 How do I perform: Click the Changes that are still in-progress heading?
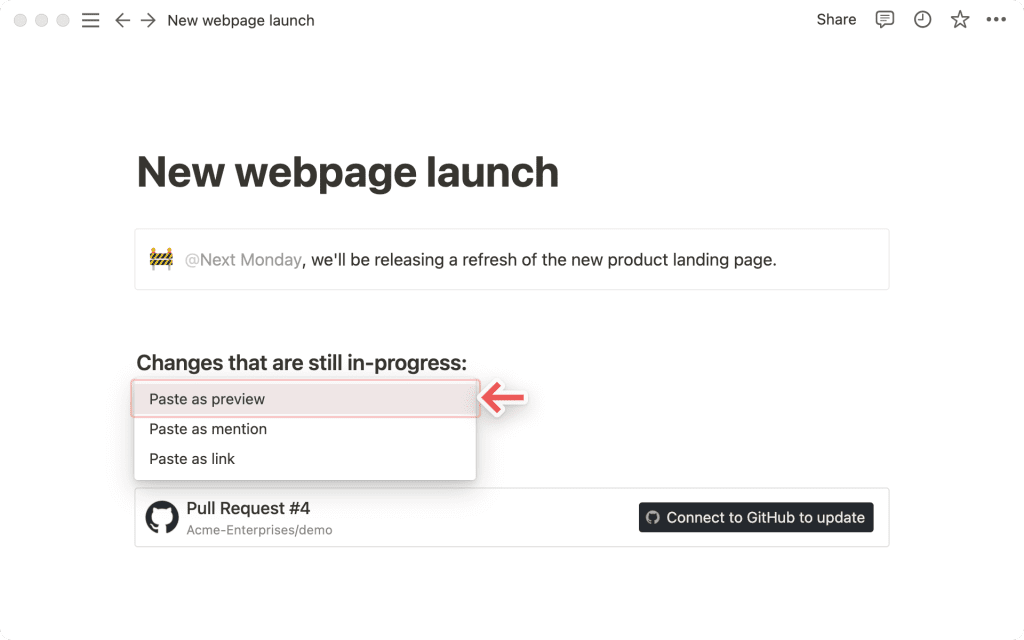[302, 362]
